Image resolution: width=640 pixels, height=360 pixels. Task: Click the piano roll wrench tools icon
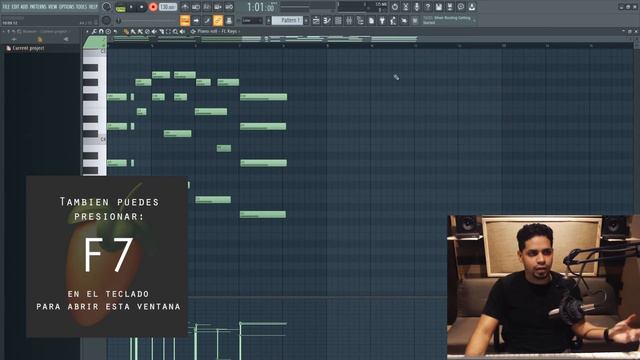click(x=94, y=31)
